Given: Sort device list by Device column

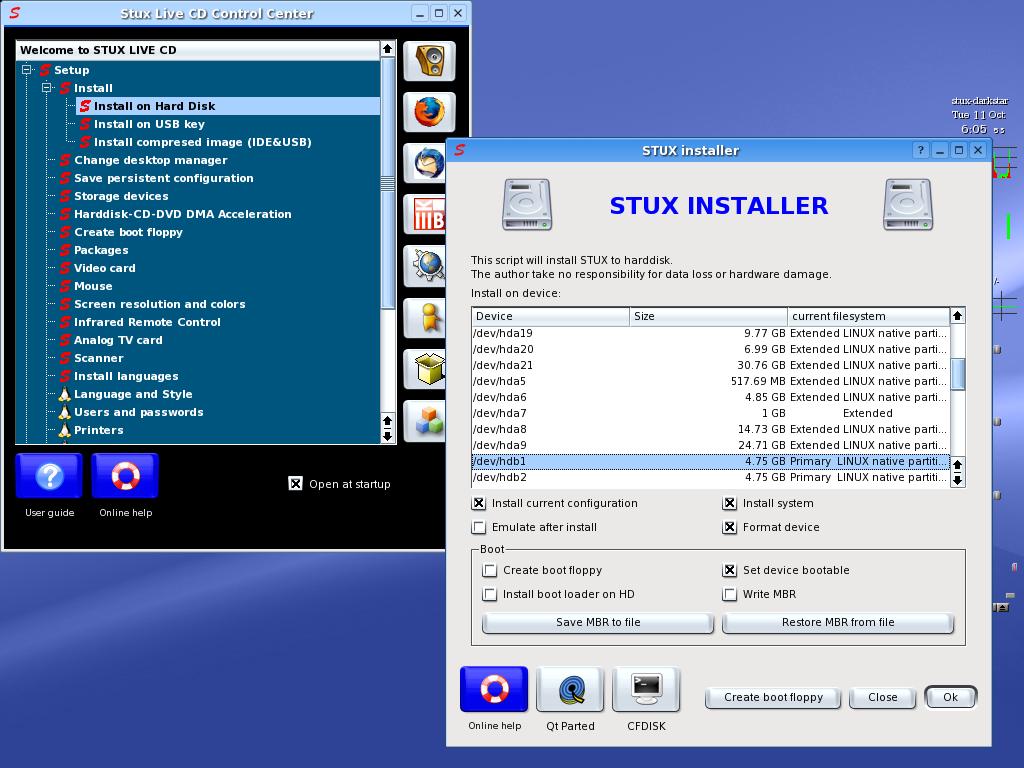Looking at the screenshot, I should point(551,316).
